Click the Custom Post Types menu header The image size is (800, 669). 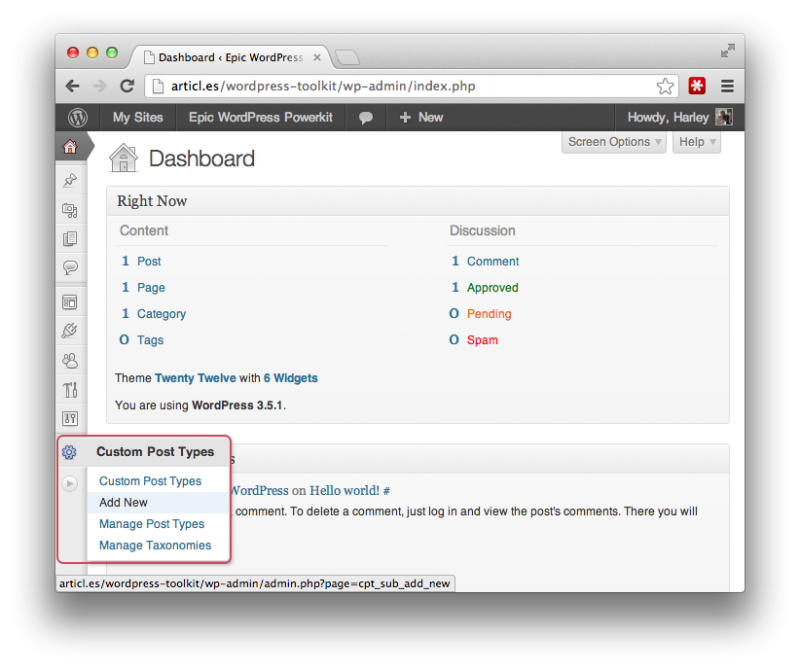coord(155,452)
